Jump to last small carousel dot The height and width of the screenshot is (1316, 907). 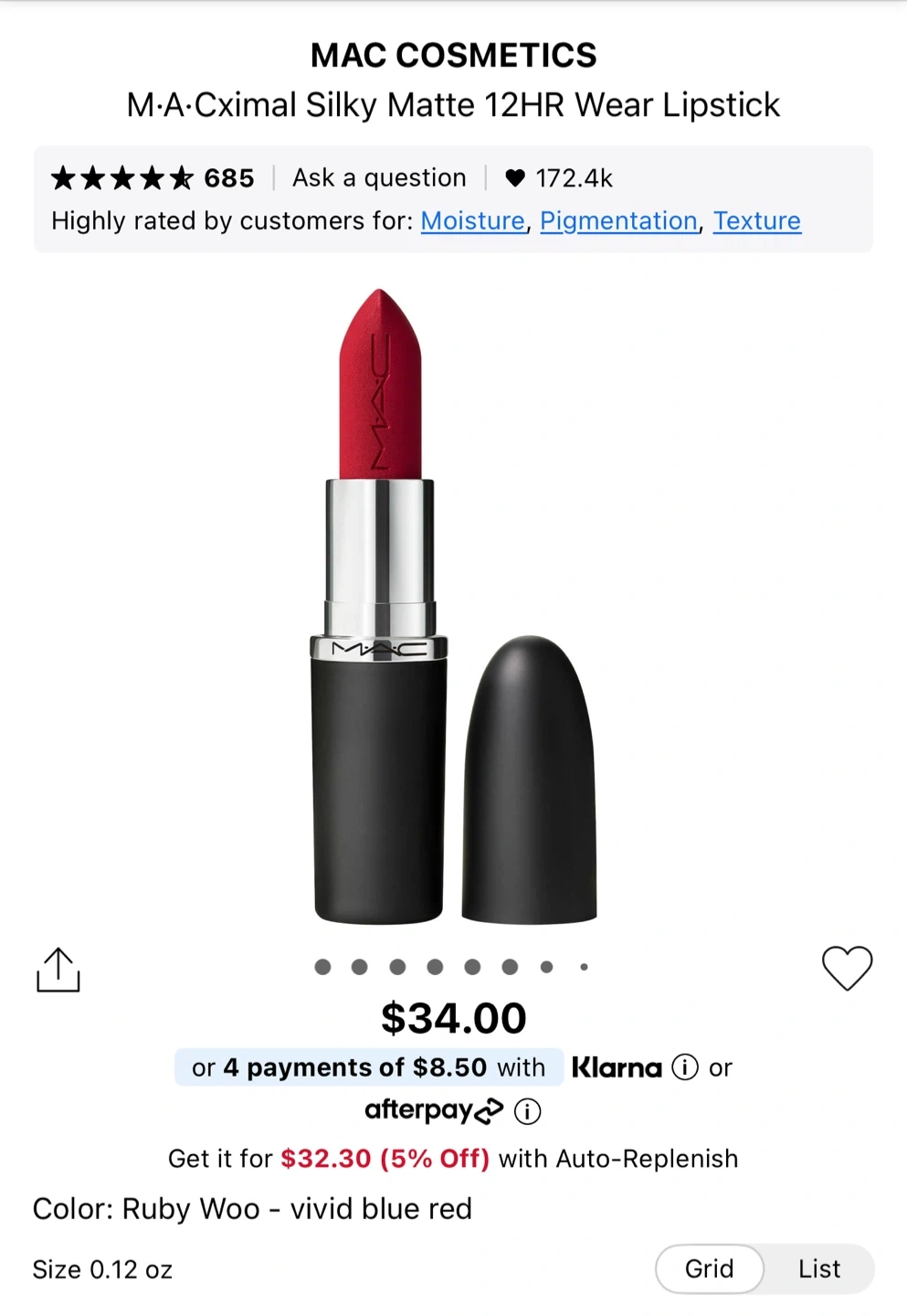pos(585,967)
